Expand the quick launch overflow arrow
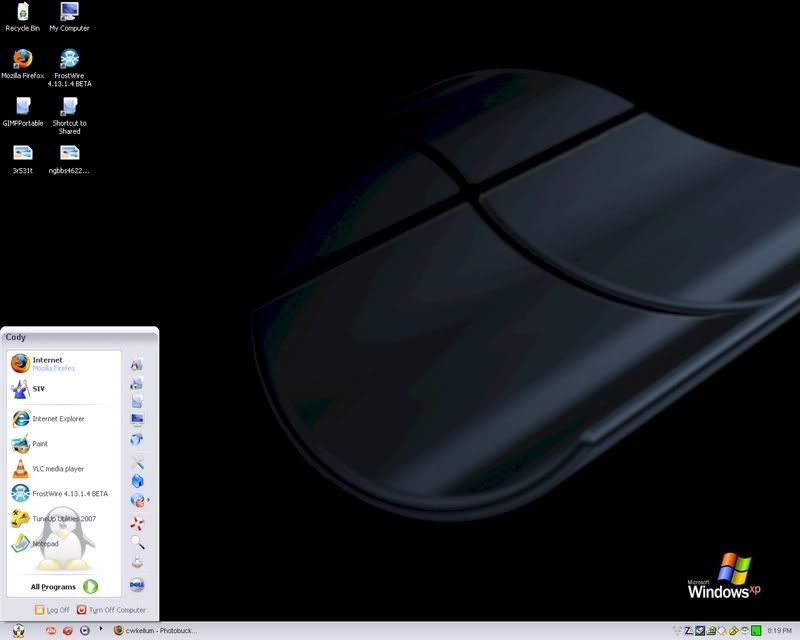This screenshot has height=640, width=800. pos(101,630)
